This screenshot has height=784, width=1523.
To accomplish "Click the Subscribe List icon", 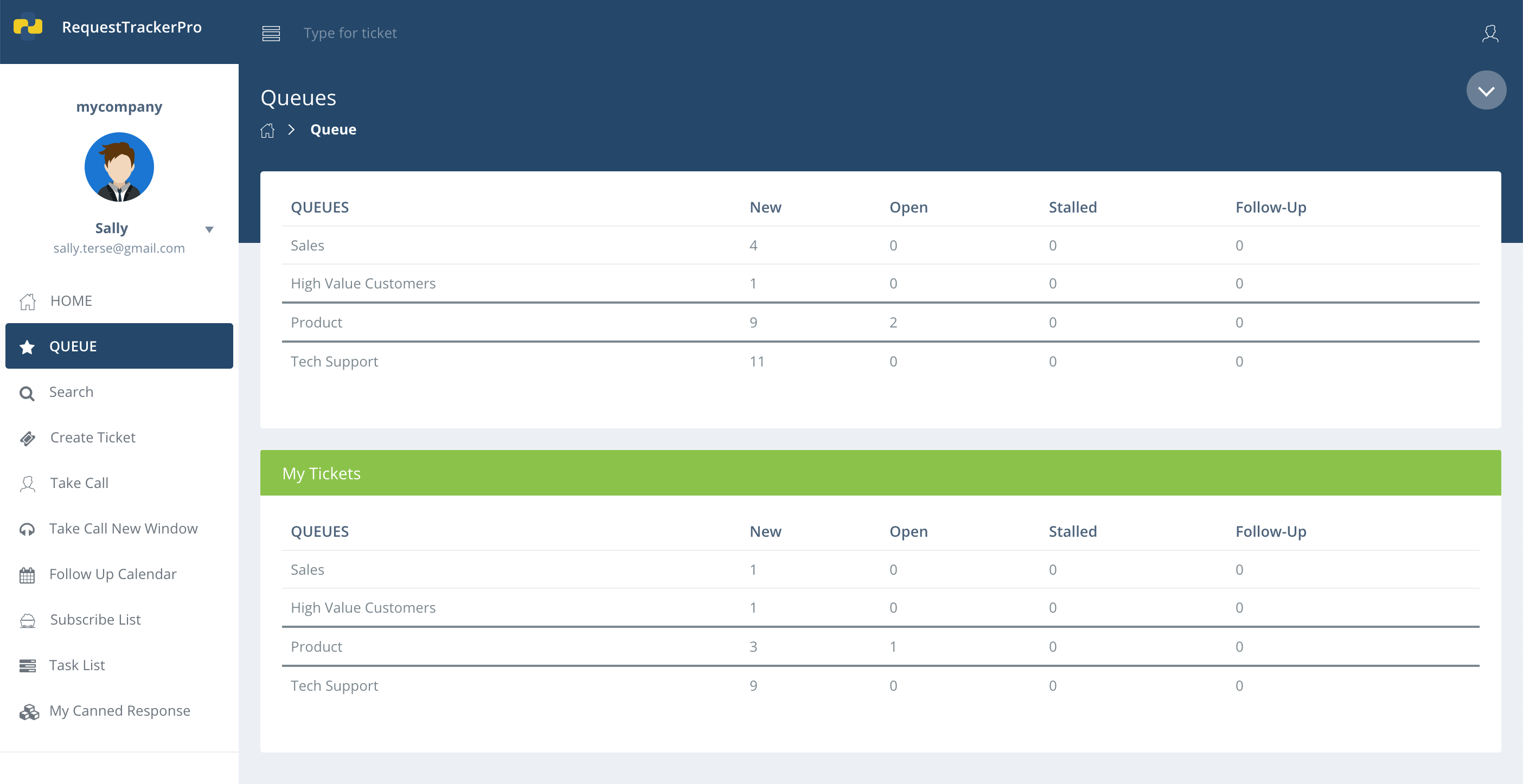I will coord(27,620).
